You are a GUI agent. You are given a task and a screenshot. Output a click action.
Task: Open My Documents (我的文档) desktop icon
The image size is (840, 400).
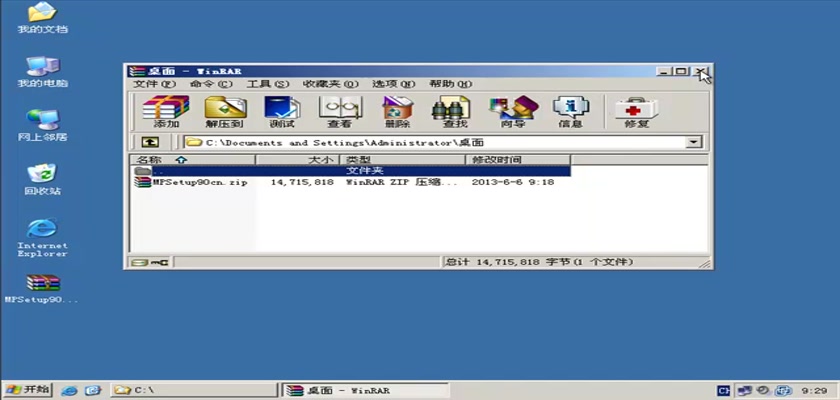pyautogui.click(x=42, y=17)
